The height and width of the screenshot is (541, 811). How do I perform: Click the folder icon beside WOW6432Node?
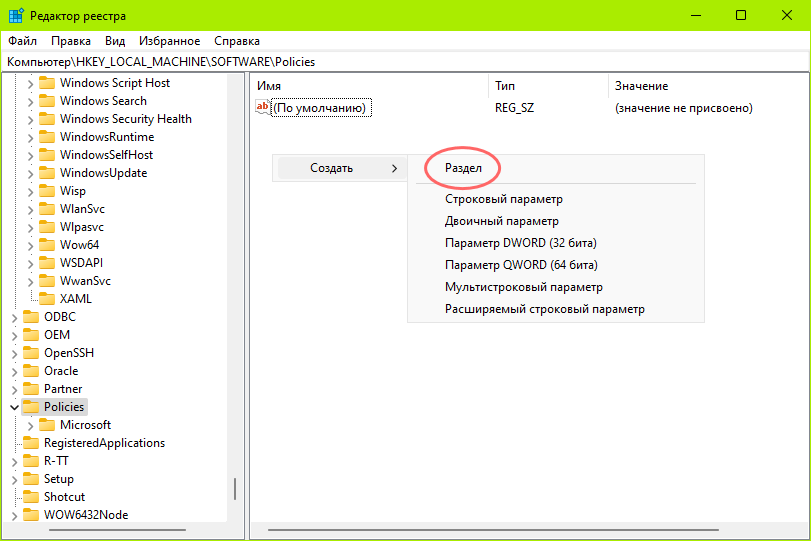pyautogui.click(x=30, y=515)
